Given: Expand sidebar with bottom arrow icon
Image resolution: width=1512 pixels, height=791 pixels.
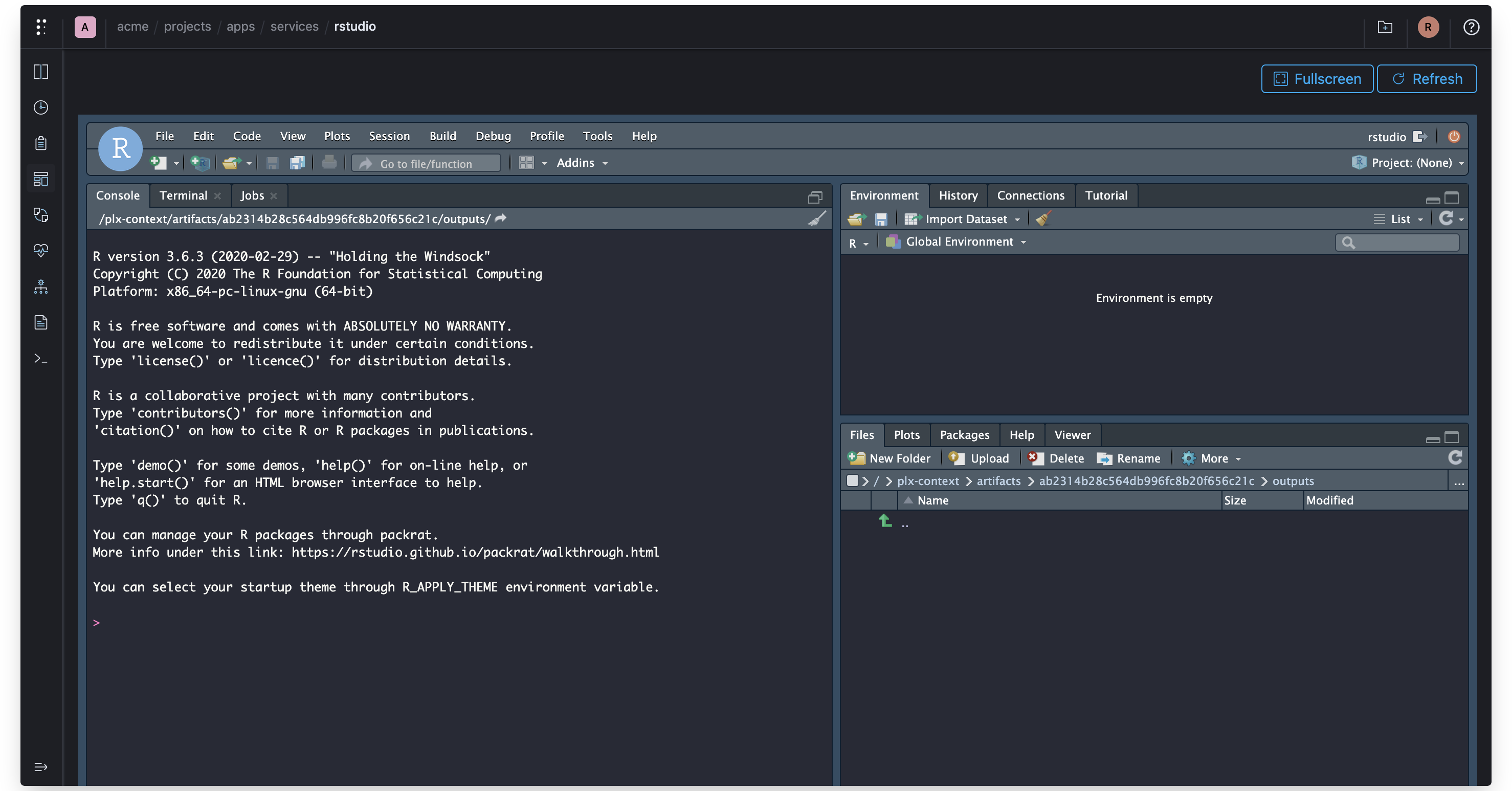Looking at the screenshot, I should (x=40, y=767).
